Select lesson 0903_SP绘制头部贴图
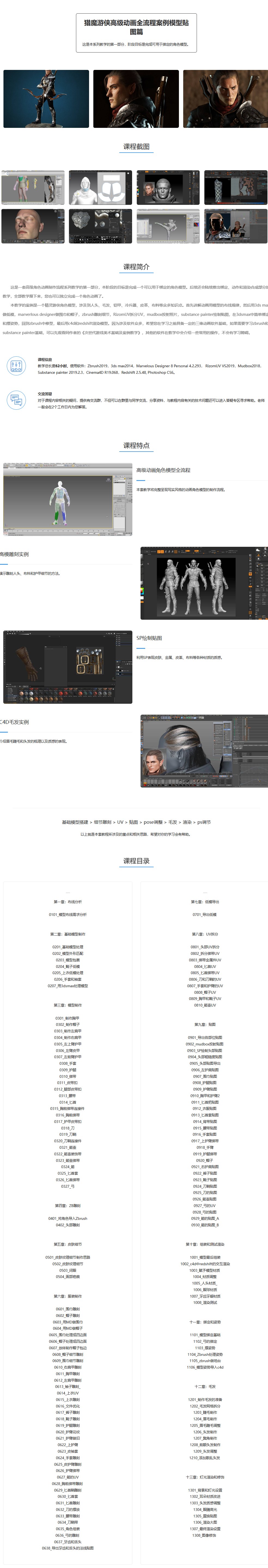Viewport: 268px width, 1568px height. (x=205, y=1051)
